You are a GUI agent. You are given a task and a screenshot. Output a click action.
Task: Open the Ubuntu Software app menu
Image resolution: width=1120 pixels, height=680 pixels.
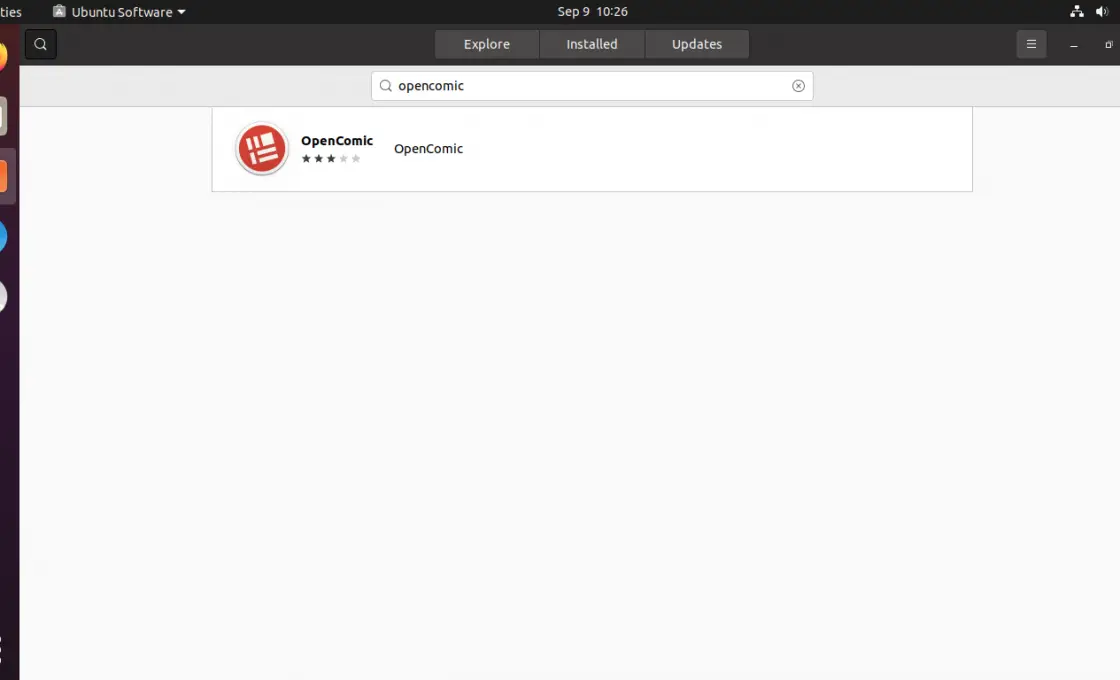pyautogui.click(x=119, y=11)
